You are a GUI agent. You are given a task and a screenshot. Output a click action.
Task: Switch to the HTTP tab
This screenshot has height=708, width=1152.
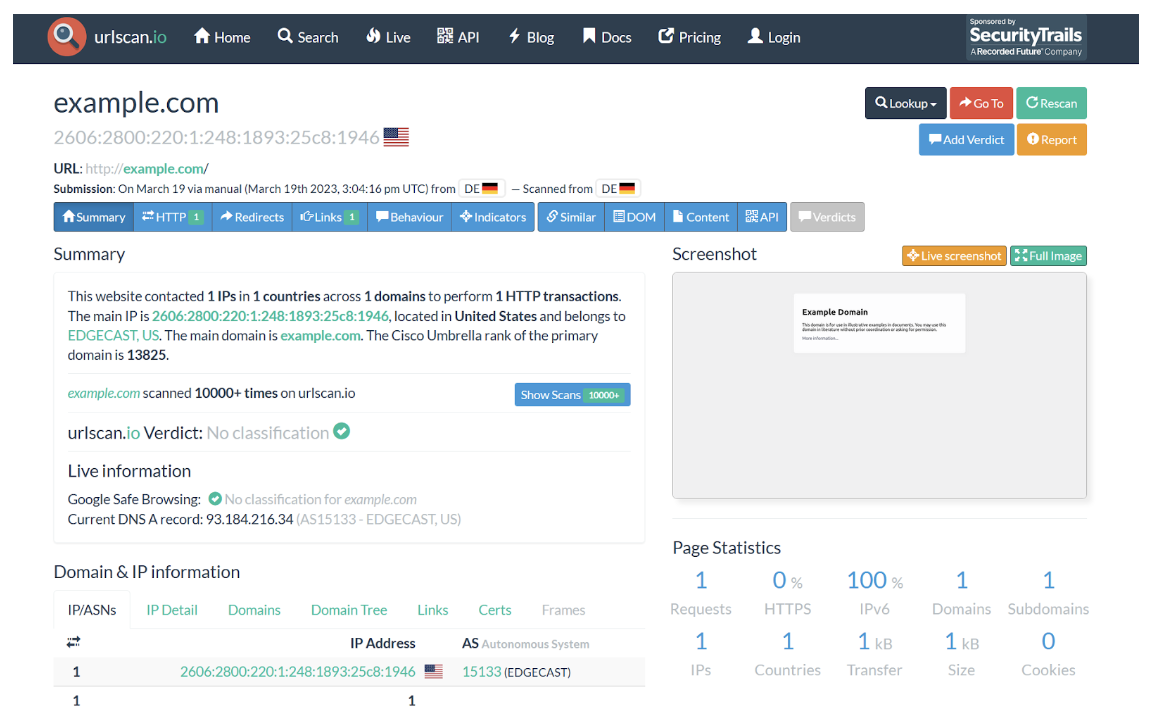pos(172,217)
